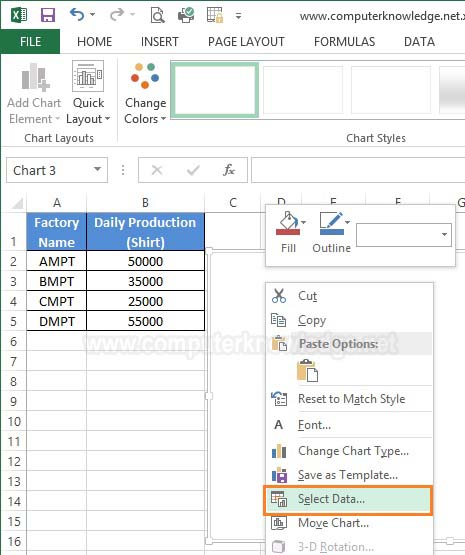Click the Paste clipboard icon under Paste Options
Image resolution: width=465 pixels, height=555 pixels.
(x=307, y=371)
